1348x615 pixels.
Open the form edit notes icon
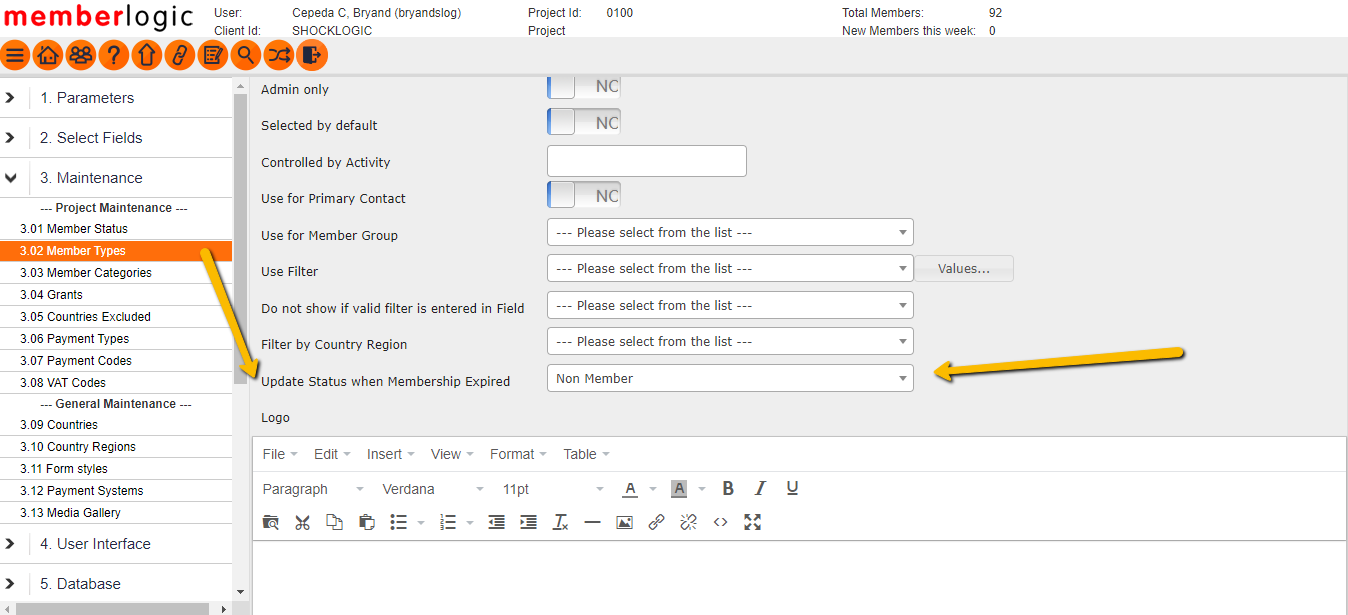[x=213, y=55]
